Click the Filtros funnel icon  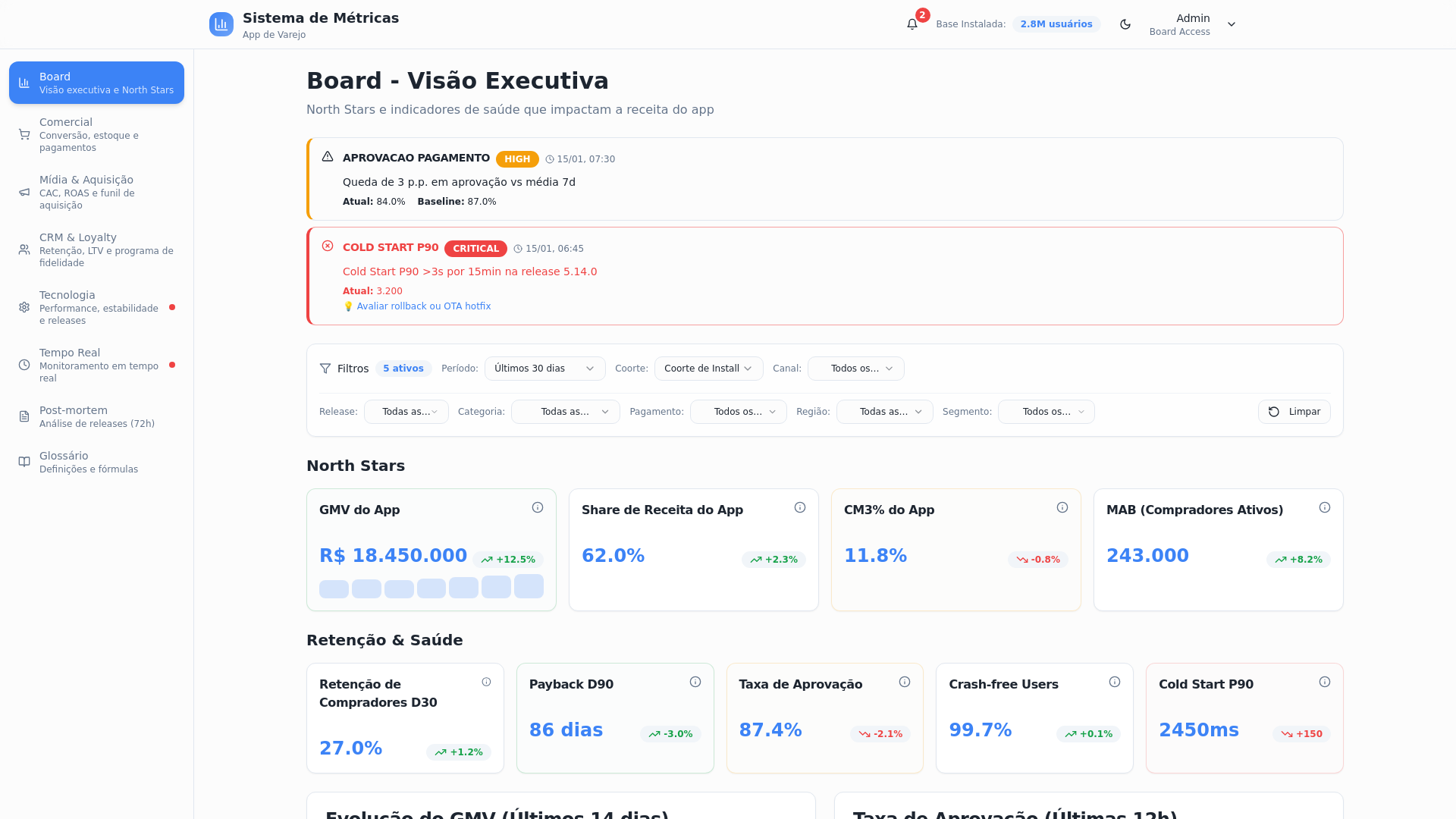(x=325, y=369)
